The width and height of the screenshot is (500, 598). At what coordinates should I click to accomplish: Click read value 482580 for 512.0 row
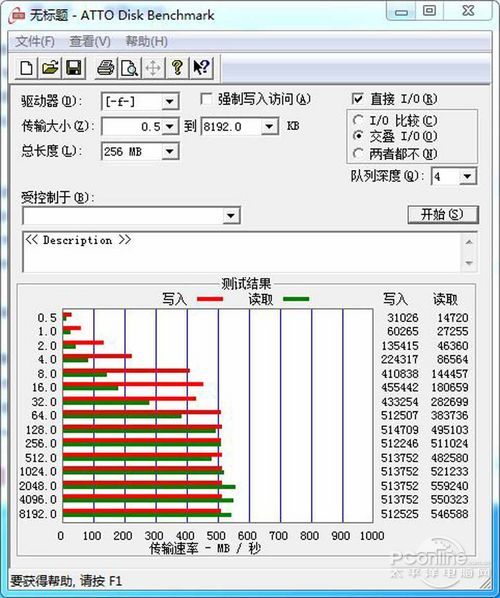[x=449, y=458]
